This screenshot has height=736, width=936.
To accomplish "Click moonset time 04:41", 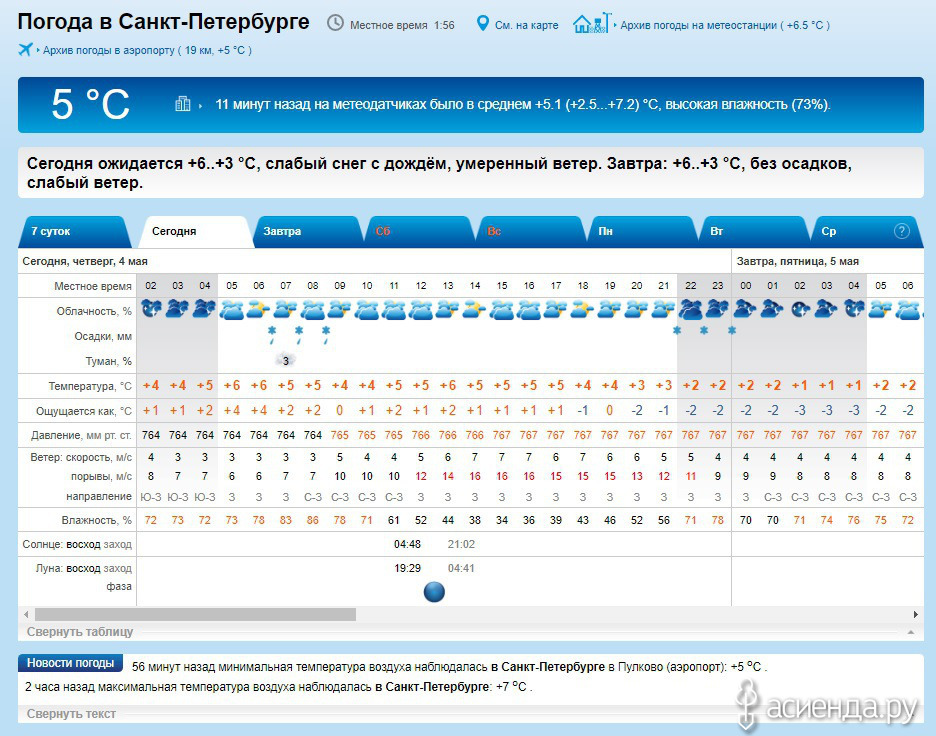I will pyautogui.click(x=461, y=568).
